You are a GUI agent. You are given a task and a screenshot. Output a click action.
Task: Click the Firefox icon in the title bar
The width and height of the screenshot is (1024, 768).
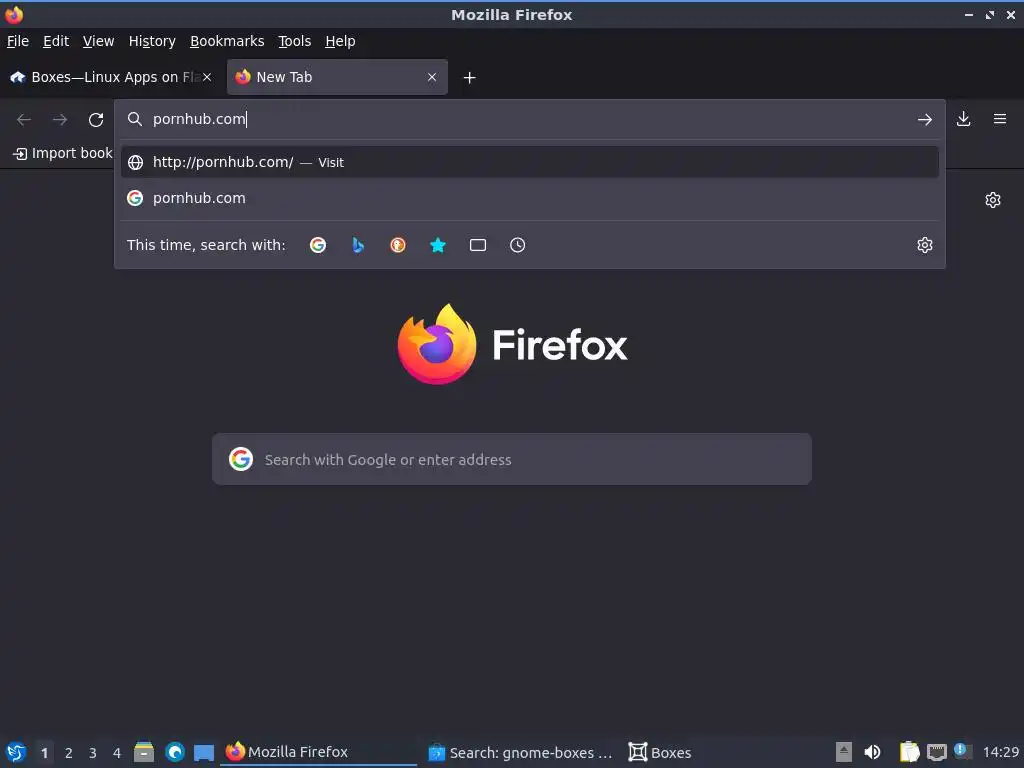14,14
